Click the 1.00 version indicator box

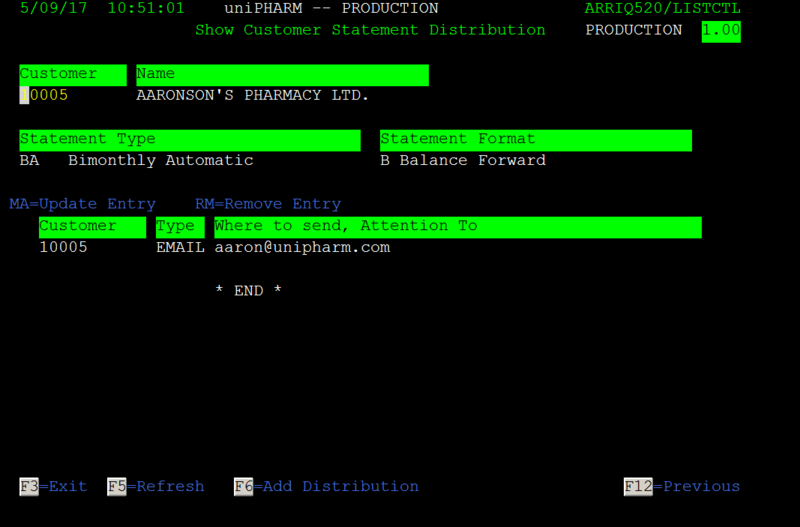721,32
